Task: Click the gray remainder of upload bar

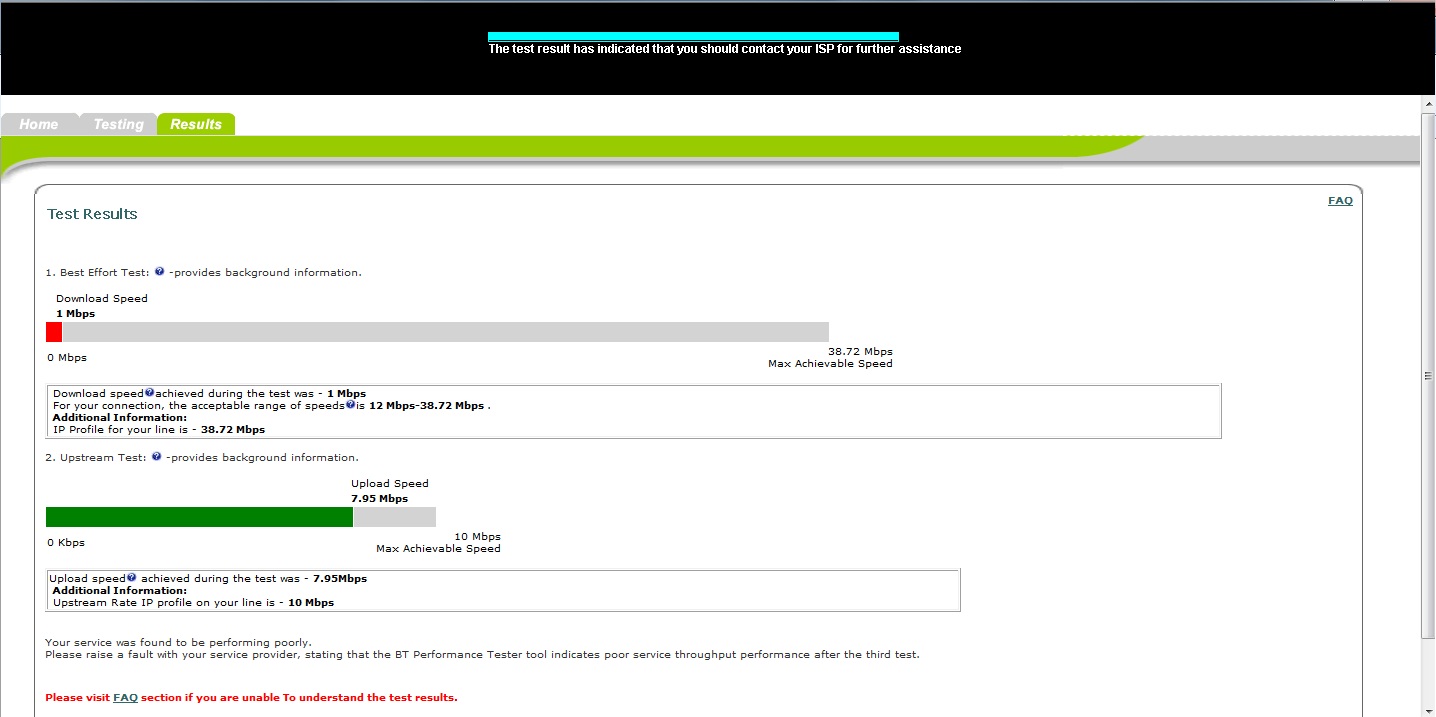Action: [394, 517]
